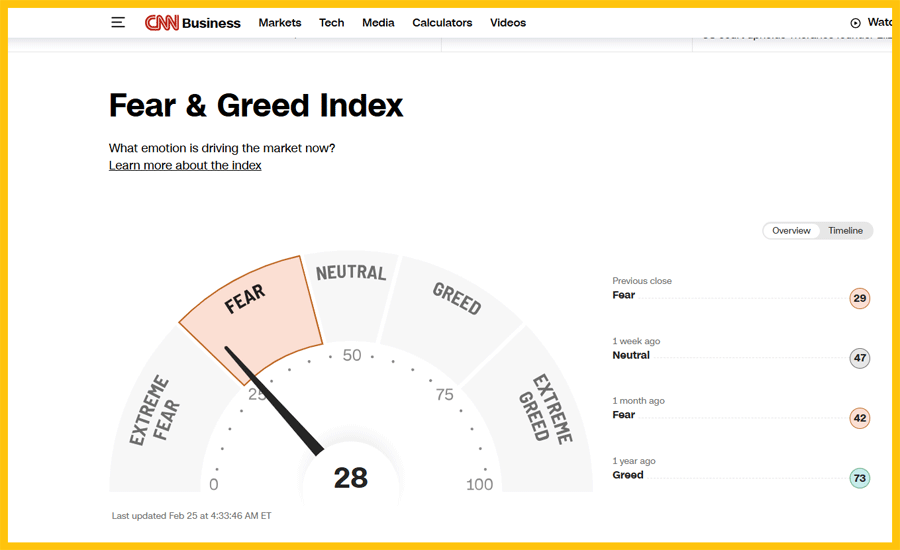Viewport: 900px width, 550px height.
Task: Open the Calculators page
Action: coord(442,22)
